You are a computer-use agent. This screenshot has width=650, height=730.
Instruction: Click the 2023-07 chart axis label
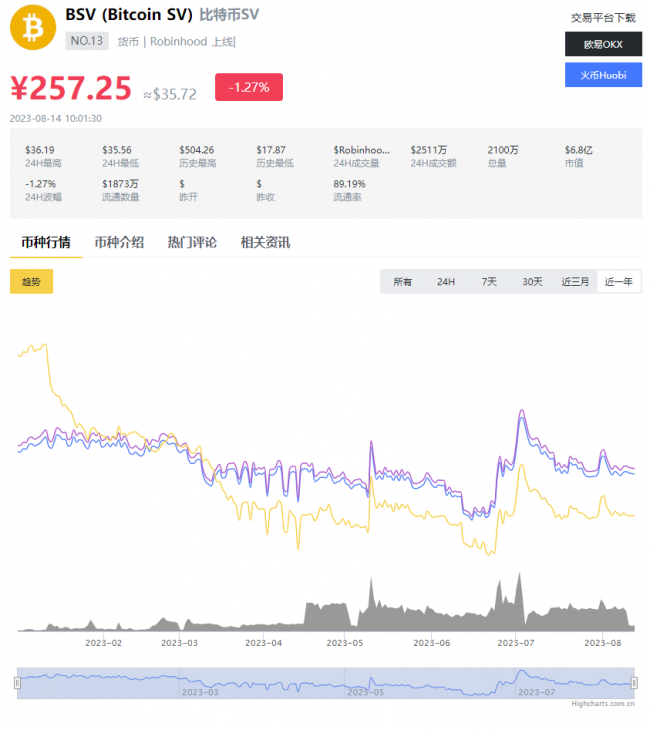tap(516, 643)
